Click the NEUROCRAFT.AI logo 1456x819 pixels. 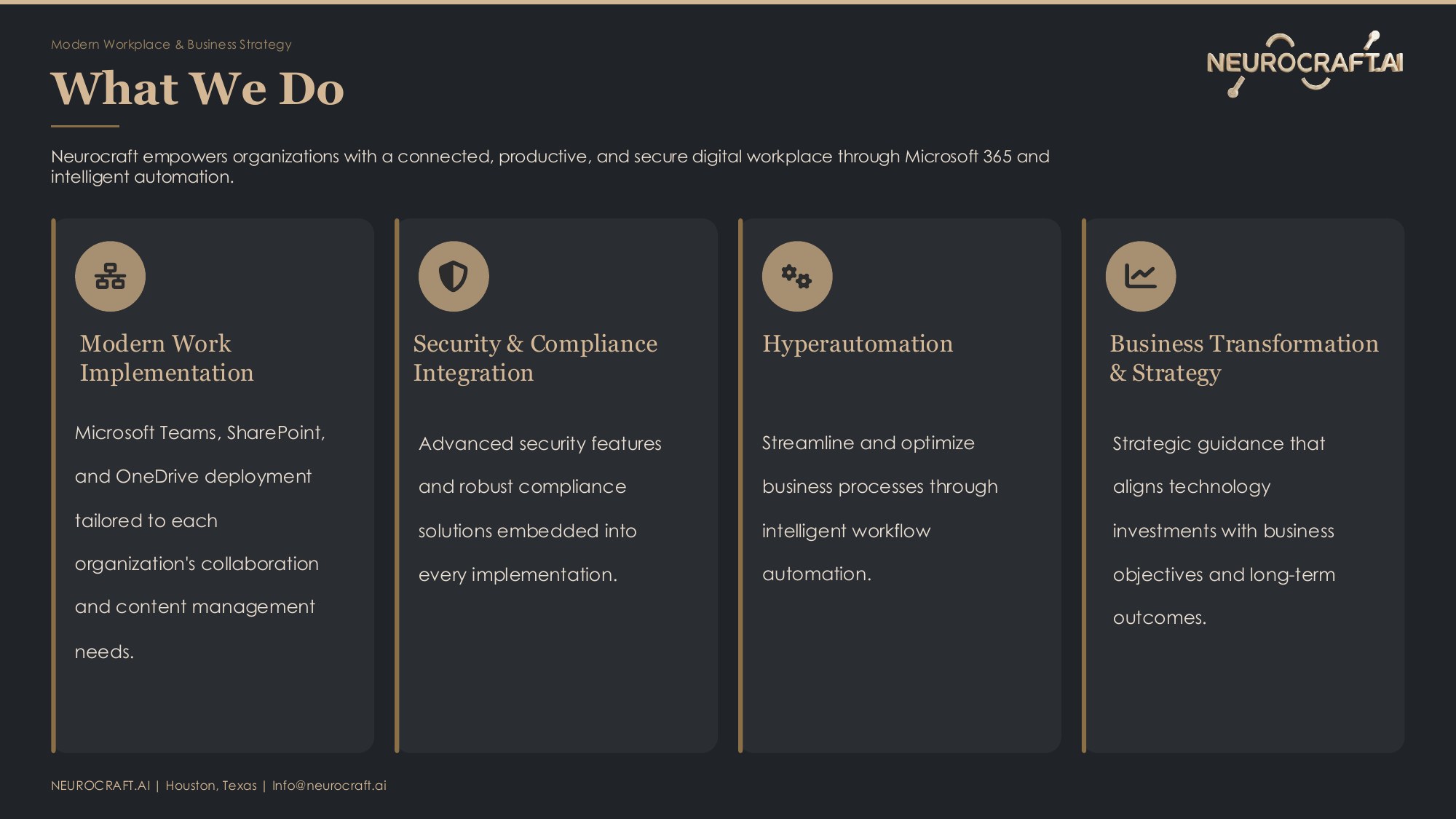1305,64
